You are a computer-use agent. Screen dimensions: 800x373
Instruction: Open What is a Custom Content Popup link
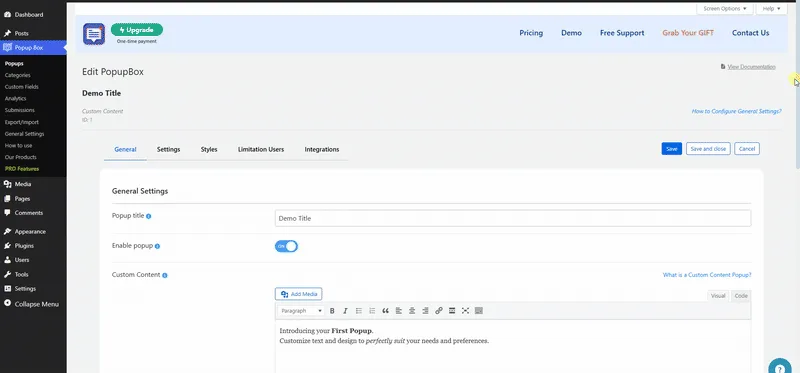coord(707,275)
